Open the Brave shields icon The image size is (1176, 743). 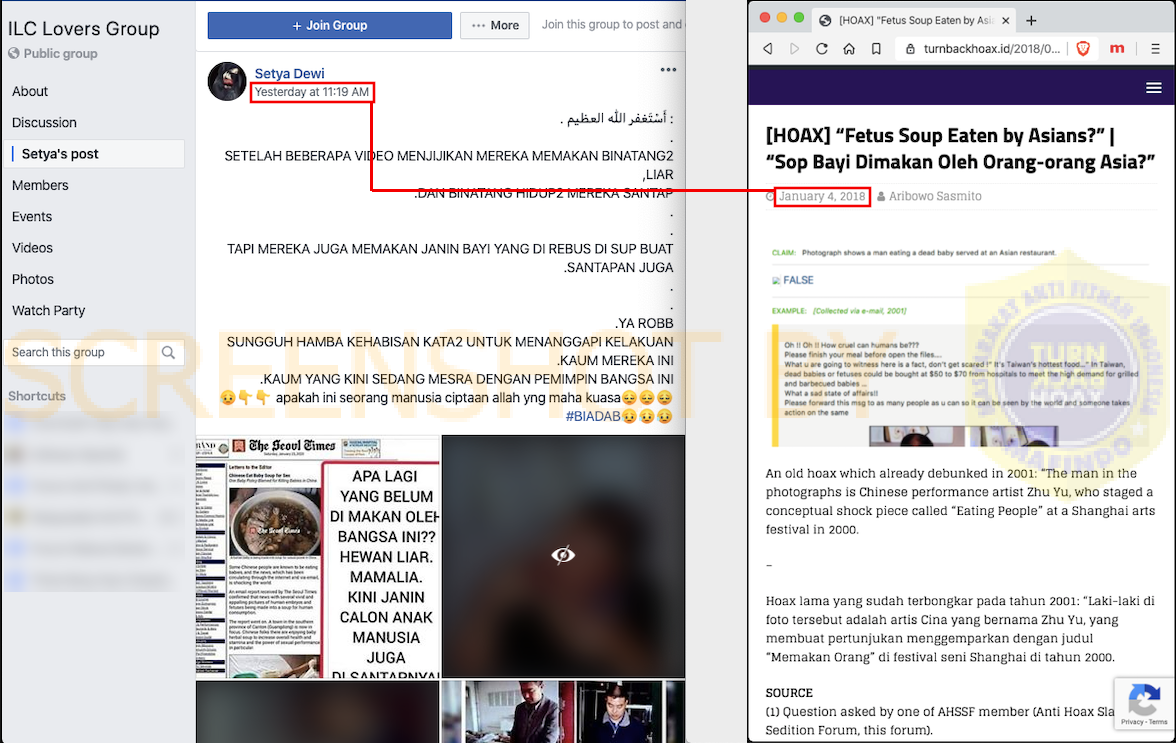[1083, 49]
